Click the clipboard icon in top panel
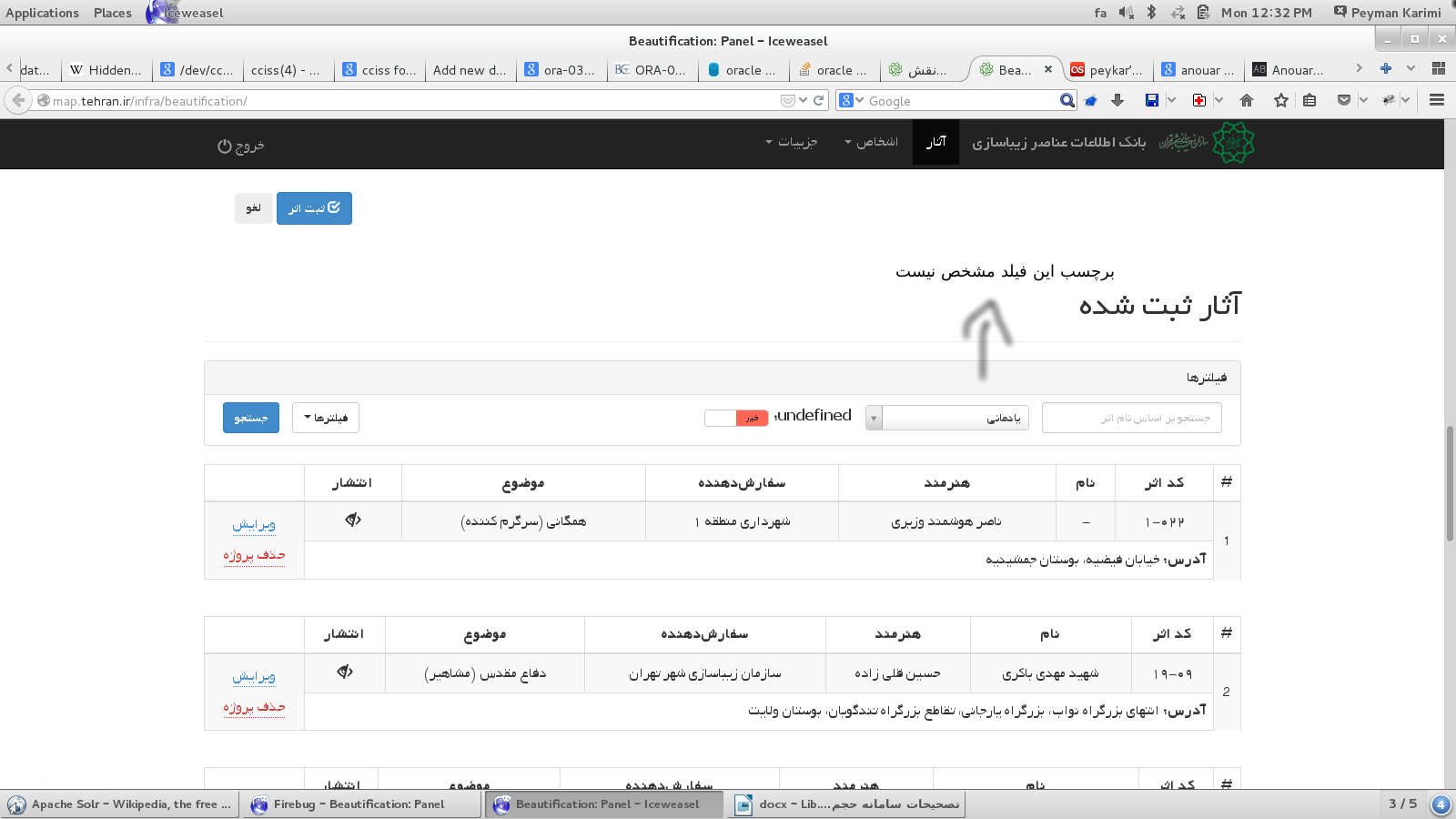 tap(1203, 13)
